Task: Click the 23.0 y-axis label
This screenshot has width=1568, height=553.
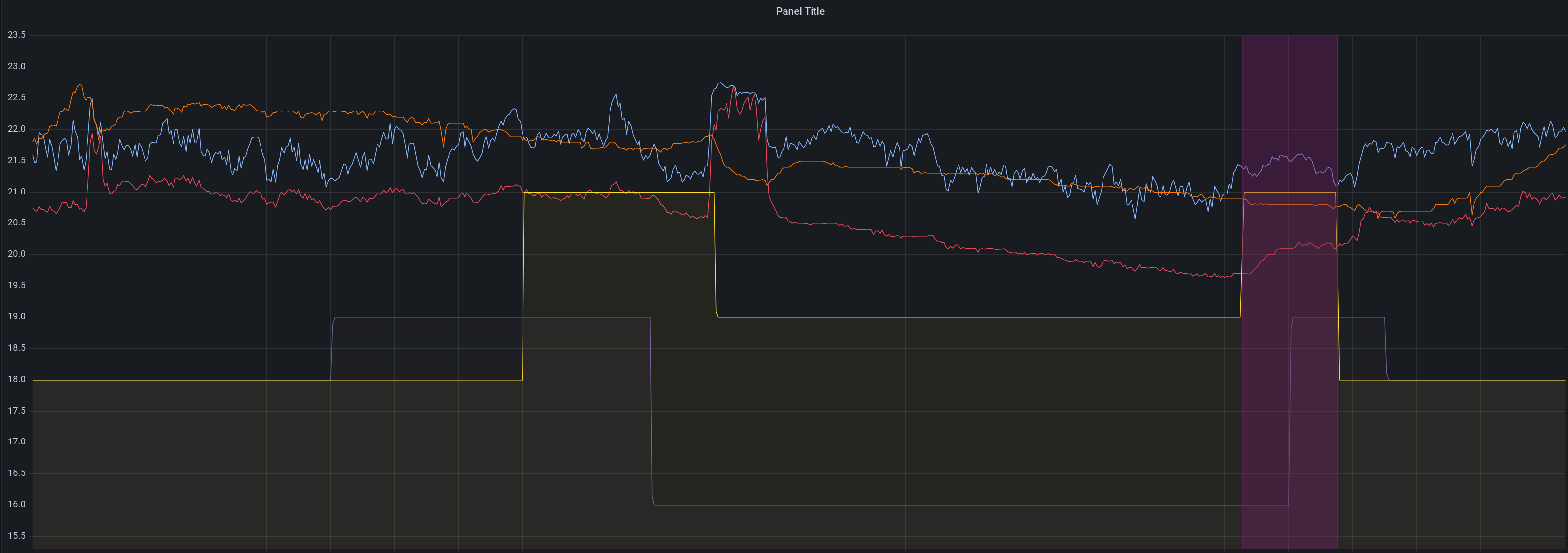Action: 16,66
